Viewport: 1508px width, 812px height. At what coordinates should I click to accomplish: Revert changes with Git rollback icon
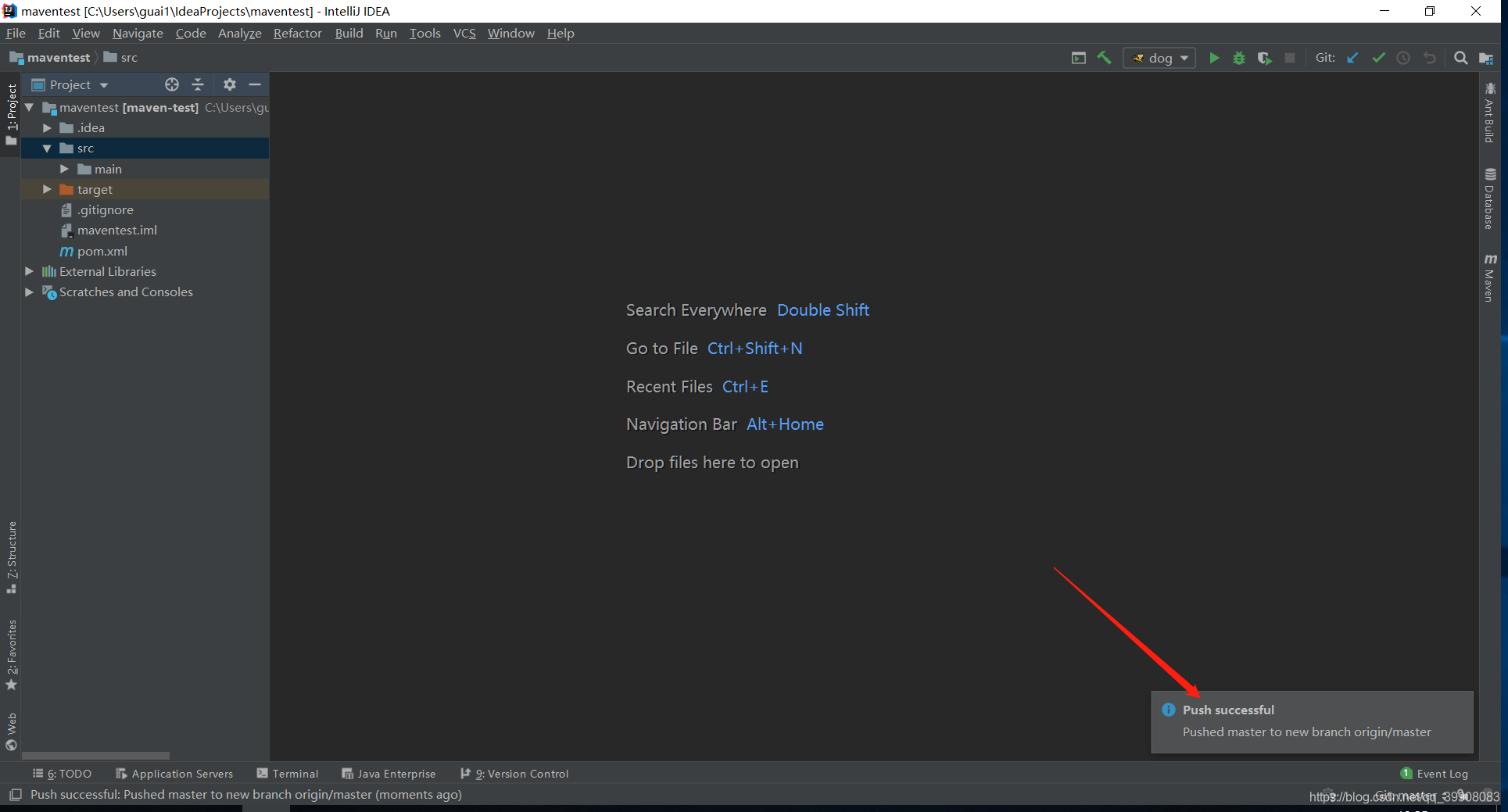[1429, 58]
